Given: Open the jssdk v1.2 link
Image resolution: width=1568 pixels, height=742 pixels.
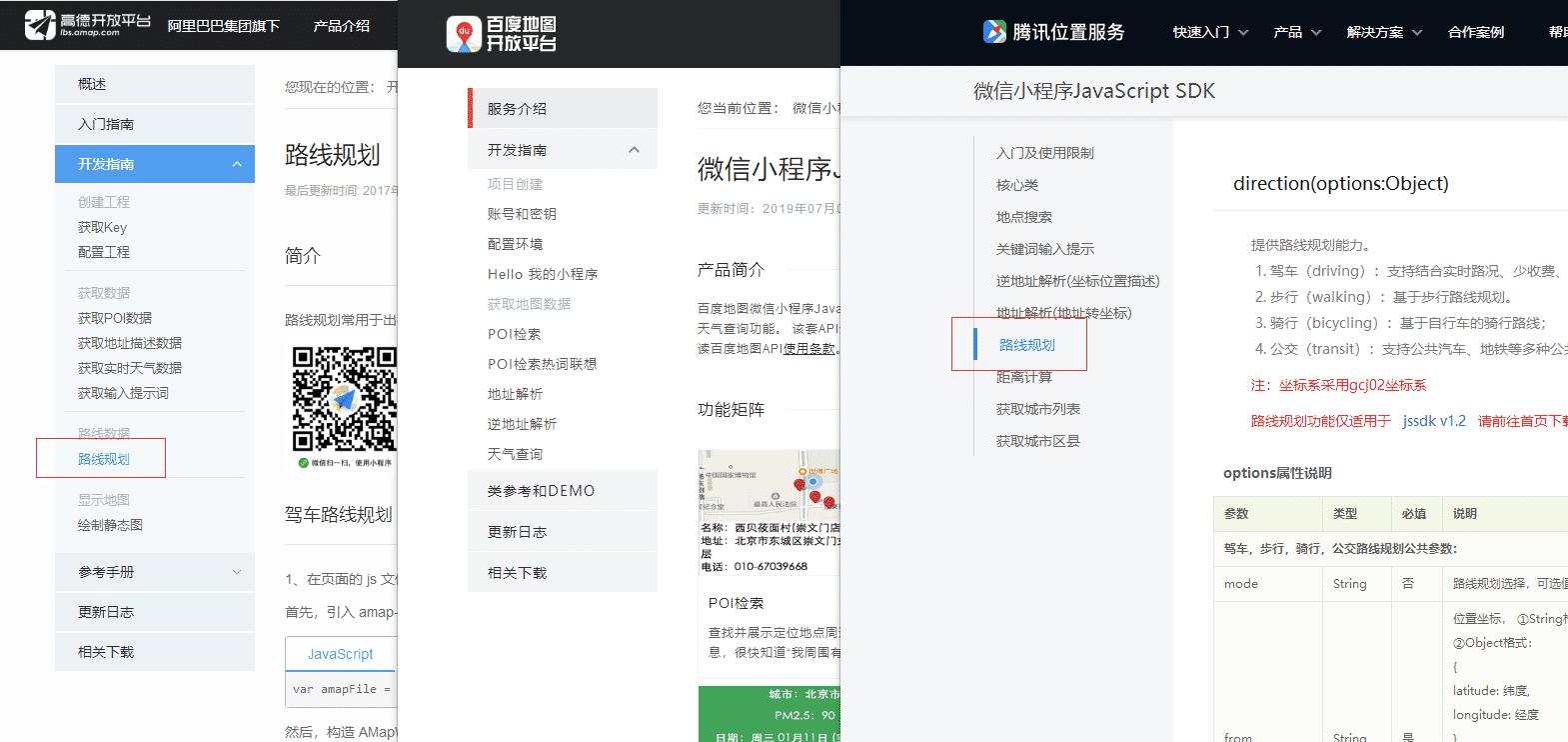Looking at the screenshot, I should click(1433, 421).
